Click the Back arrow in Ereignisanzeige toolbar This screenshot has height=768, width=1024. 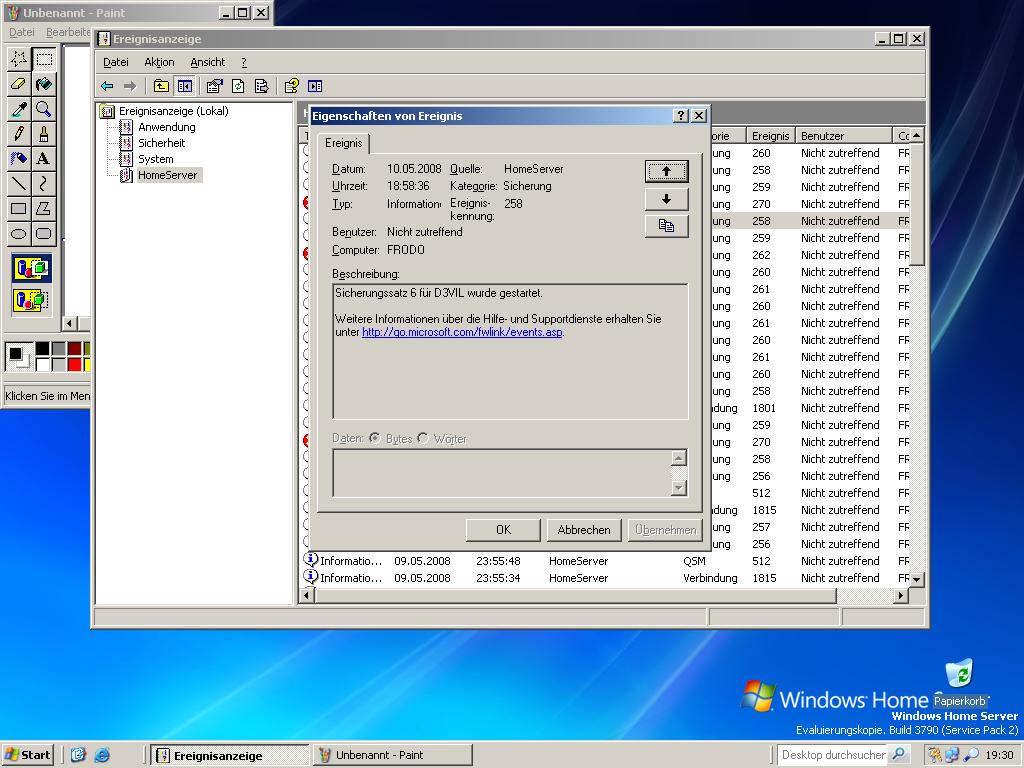pos(107,86)
